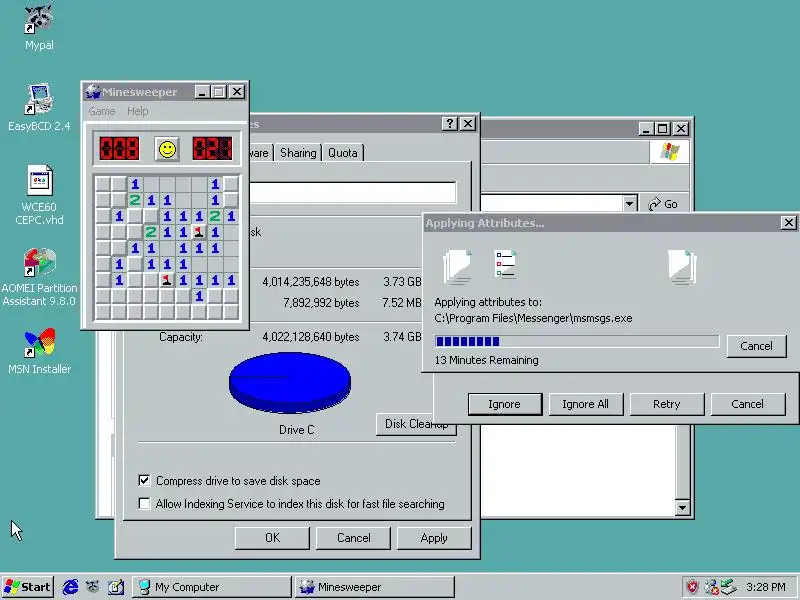
Task: Select the WCE60 CEPC.vhd file icon
Action: (x=39, y=194)
